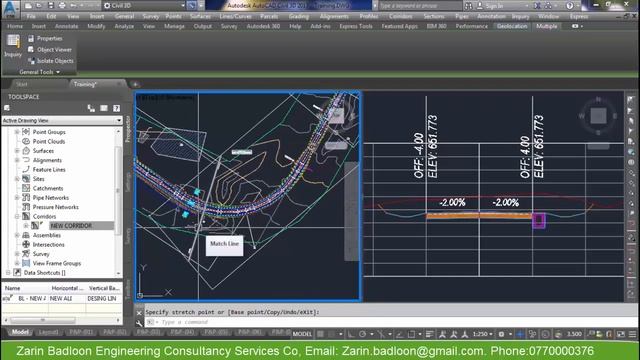Select the Assemblies tree item

tap(47, 235)
